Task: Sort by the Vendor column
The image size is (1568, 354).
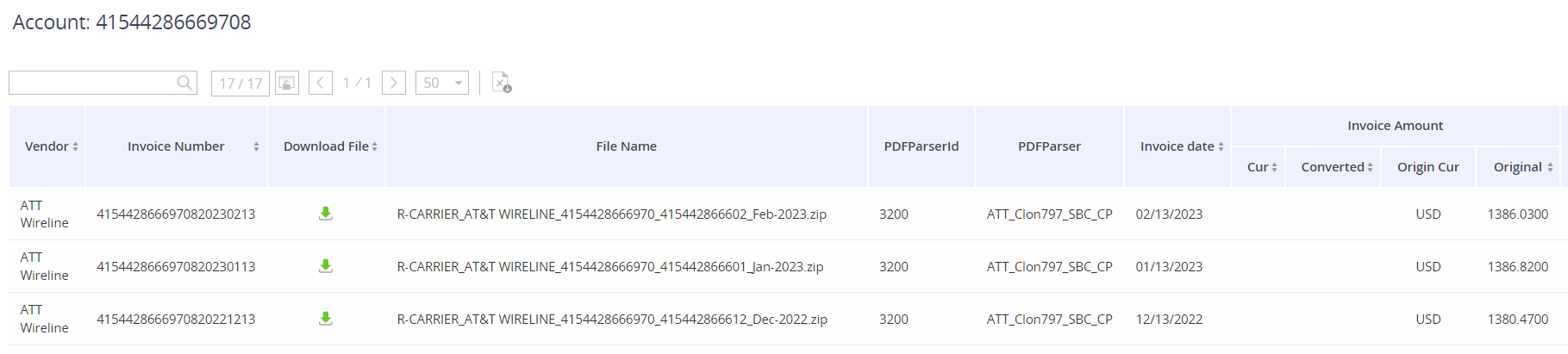Action: pyautogui.click(x=52, y=146)
